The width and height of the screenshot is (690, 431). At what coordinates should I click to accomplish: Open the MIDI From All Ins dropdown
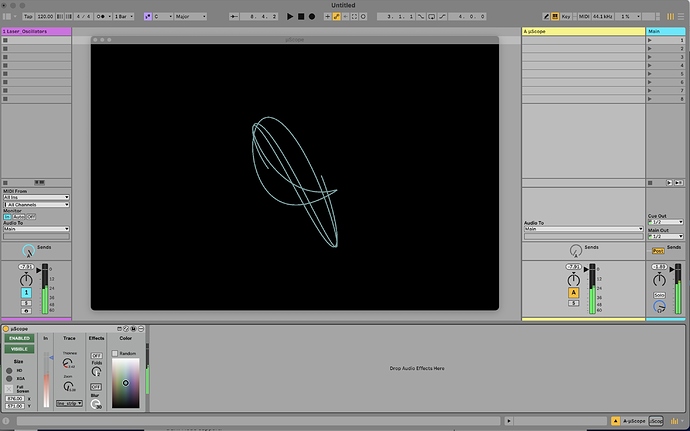pyautogui.click(x=36, y=197)
